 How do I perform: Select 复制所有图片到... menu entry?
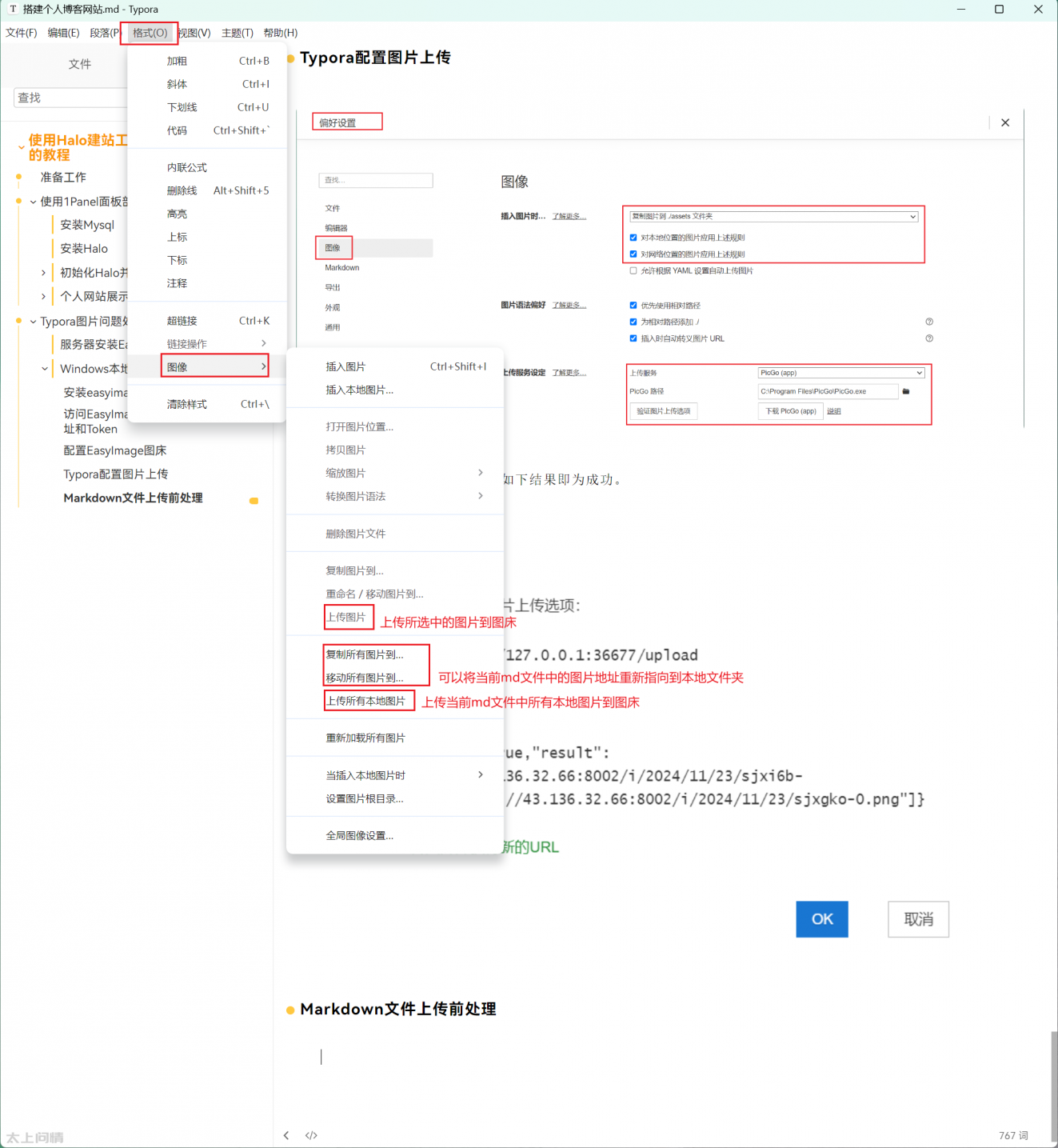coord(395,654)
